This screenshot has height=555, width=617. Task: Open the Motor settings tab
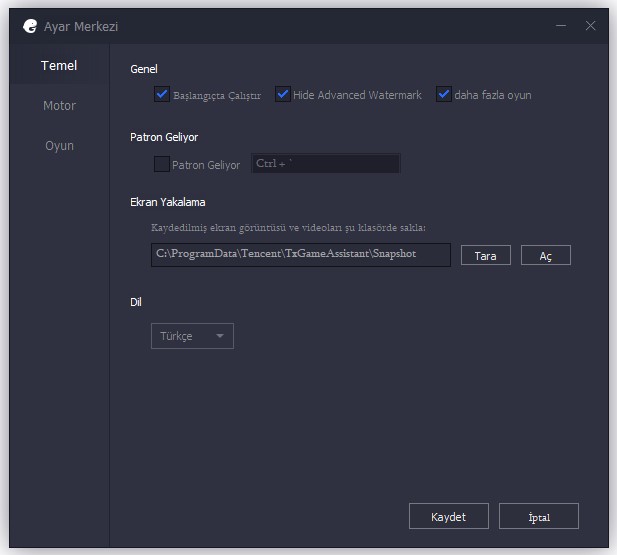click(59, 106)
